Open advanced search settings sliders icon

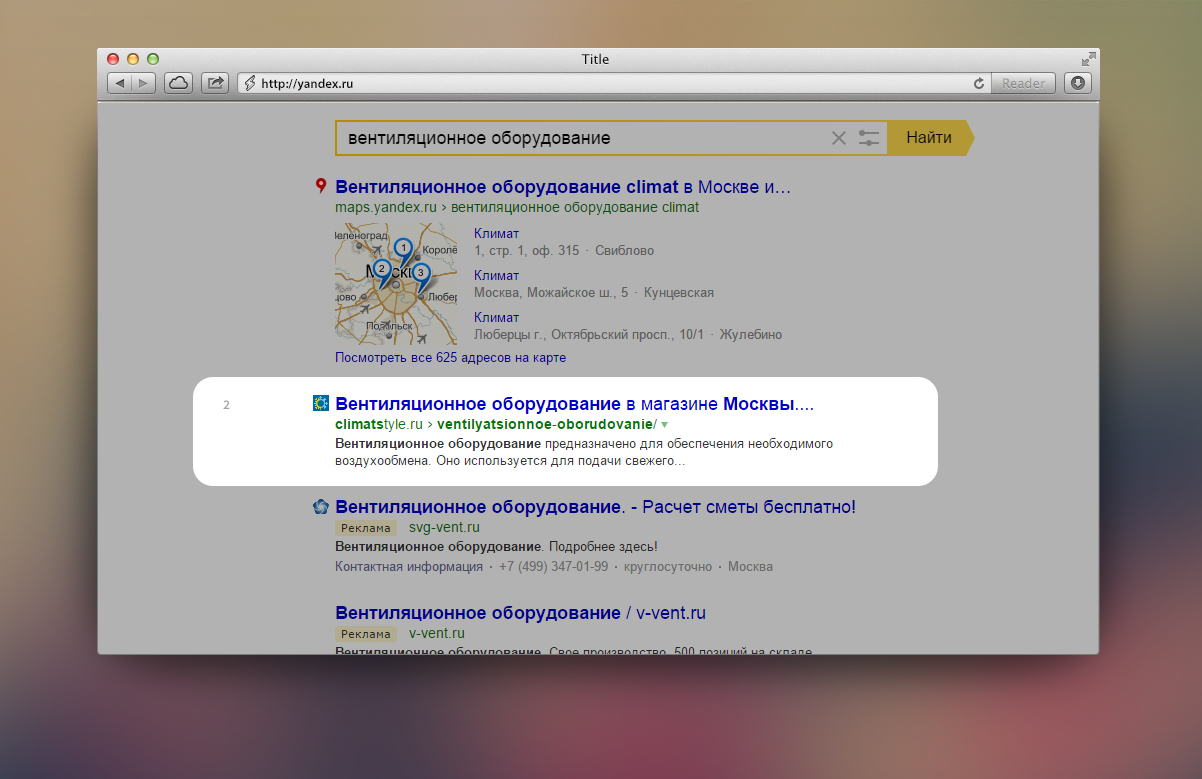pos(869,138)
